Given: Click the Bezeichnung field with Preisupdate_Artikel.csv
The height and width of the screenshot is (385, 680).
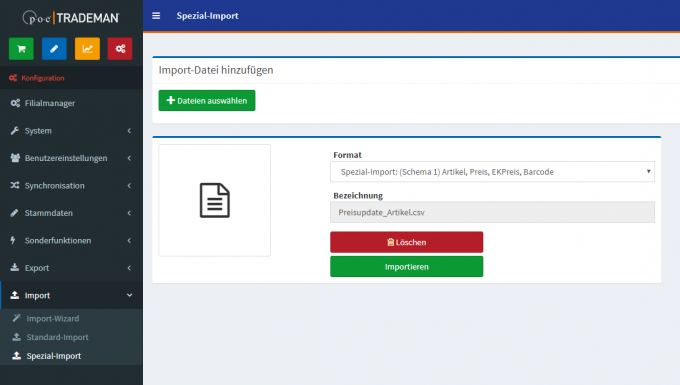Looking at the screenshot, I should tap(492, 212).
